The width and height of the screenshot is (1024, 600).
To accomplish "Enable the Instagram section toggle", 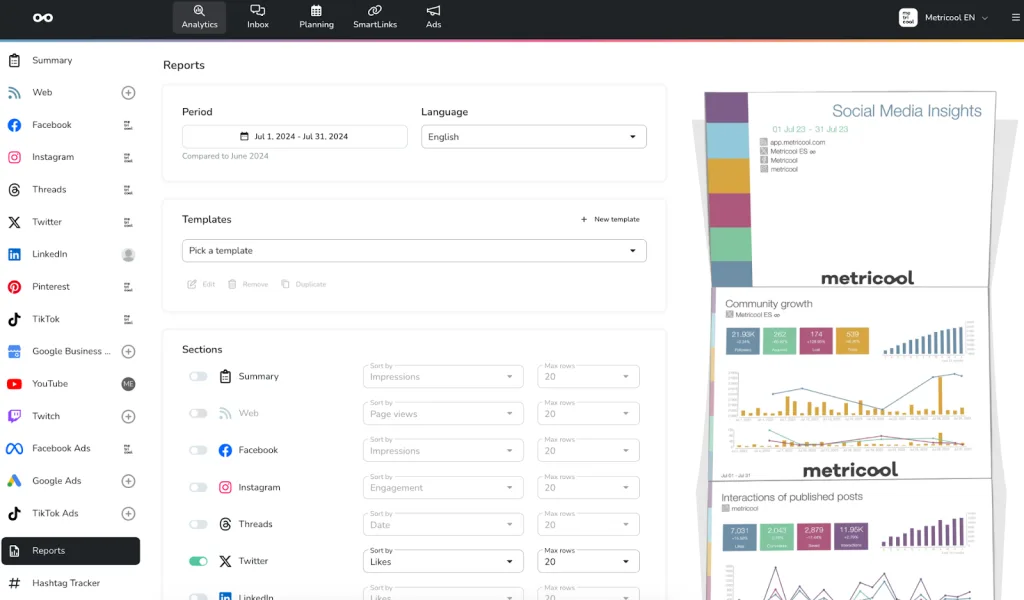I will (198, 487).
